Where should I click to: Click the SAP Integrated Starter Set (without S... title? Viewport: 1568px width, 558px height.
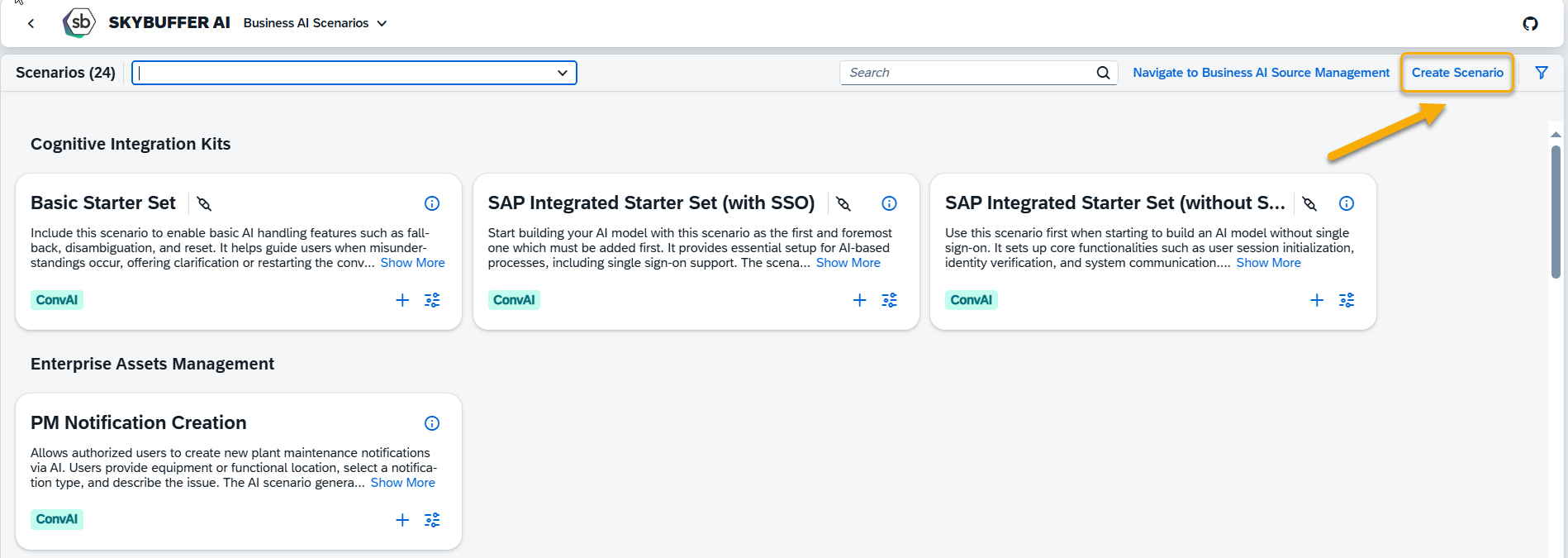1115,203
